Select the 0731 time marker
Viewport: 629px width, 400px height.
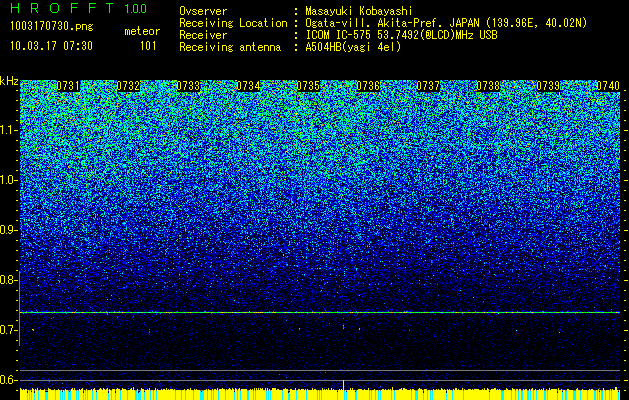(x=68, y=86)
